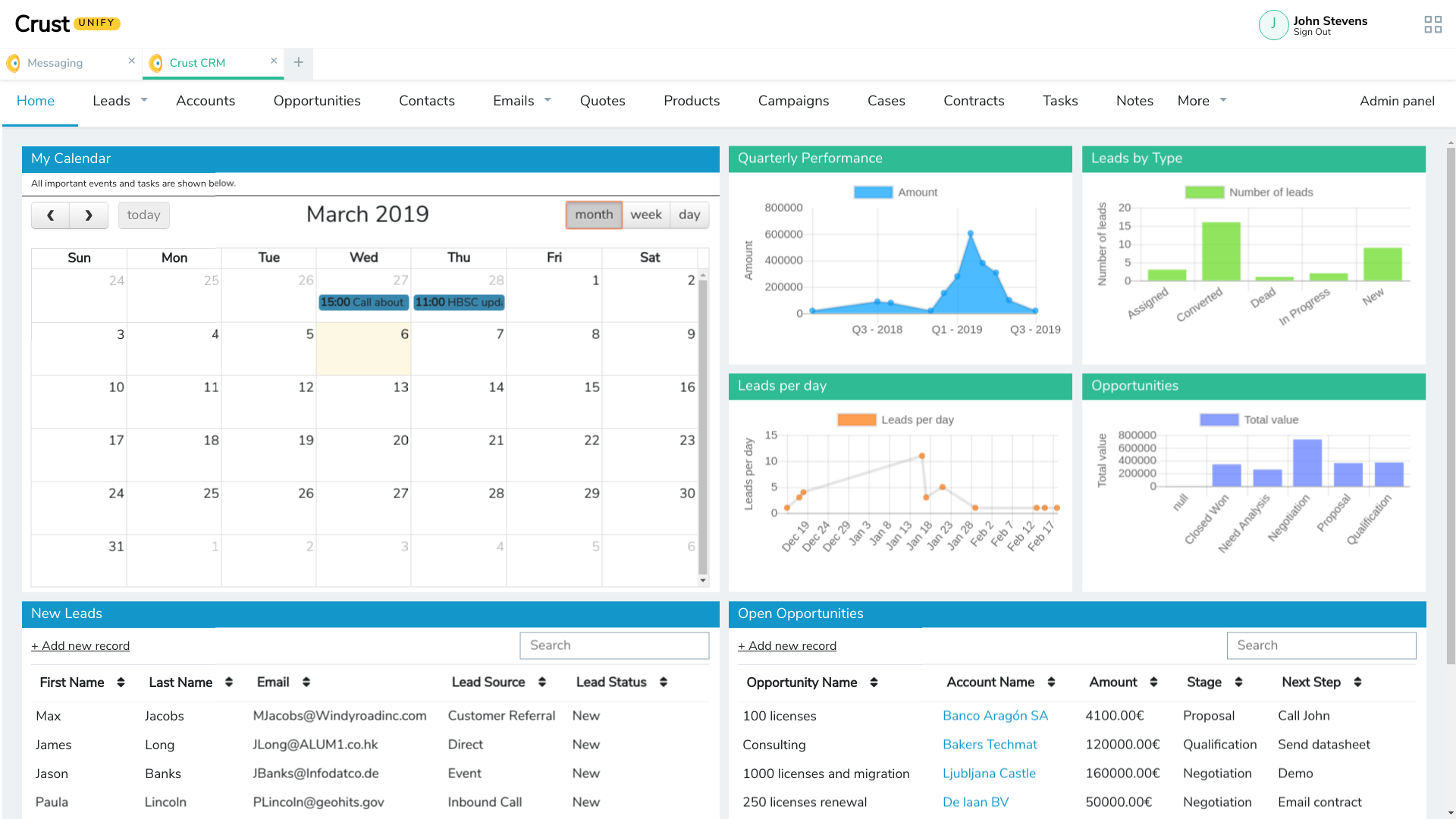This screenshot has height=819, width=1456.
Task: Switch calendar to week view
Action: coord(646,215)
